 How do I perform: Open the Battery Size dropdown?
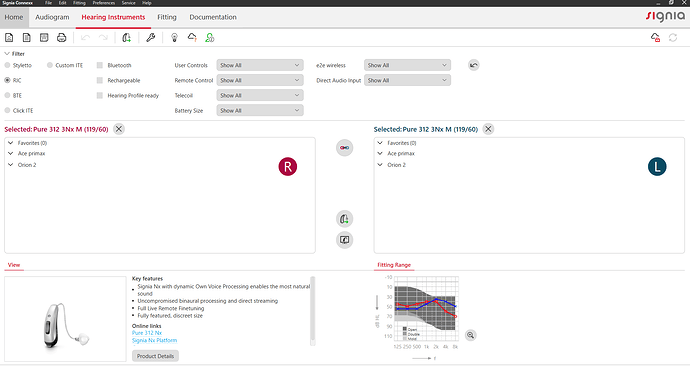[260, 110]
